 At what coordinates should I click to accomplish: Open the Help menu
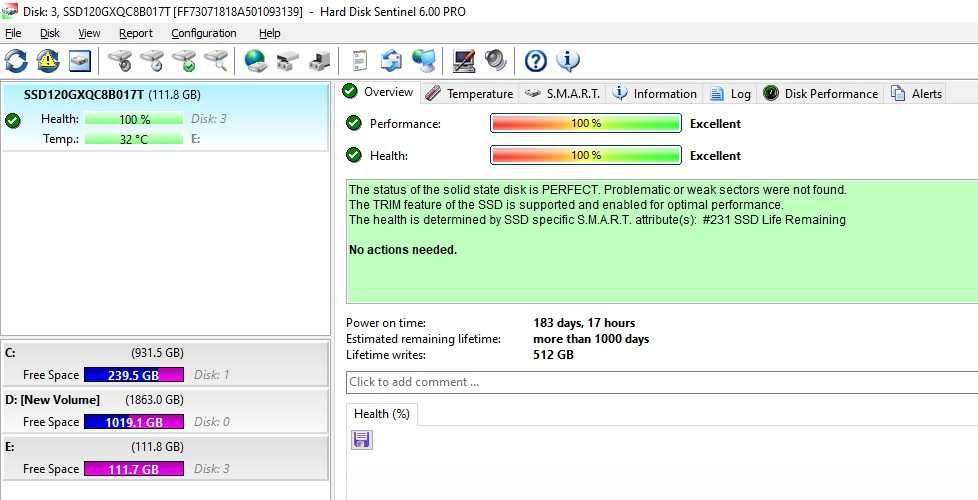(x=269, y=33)
